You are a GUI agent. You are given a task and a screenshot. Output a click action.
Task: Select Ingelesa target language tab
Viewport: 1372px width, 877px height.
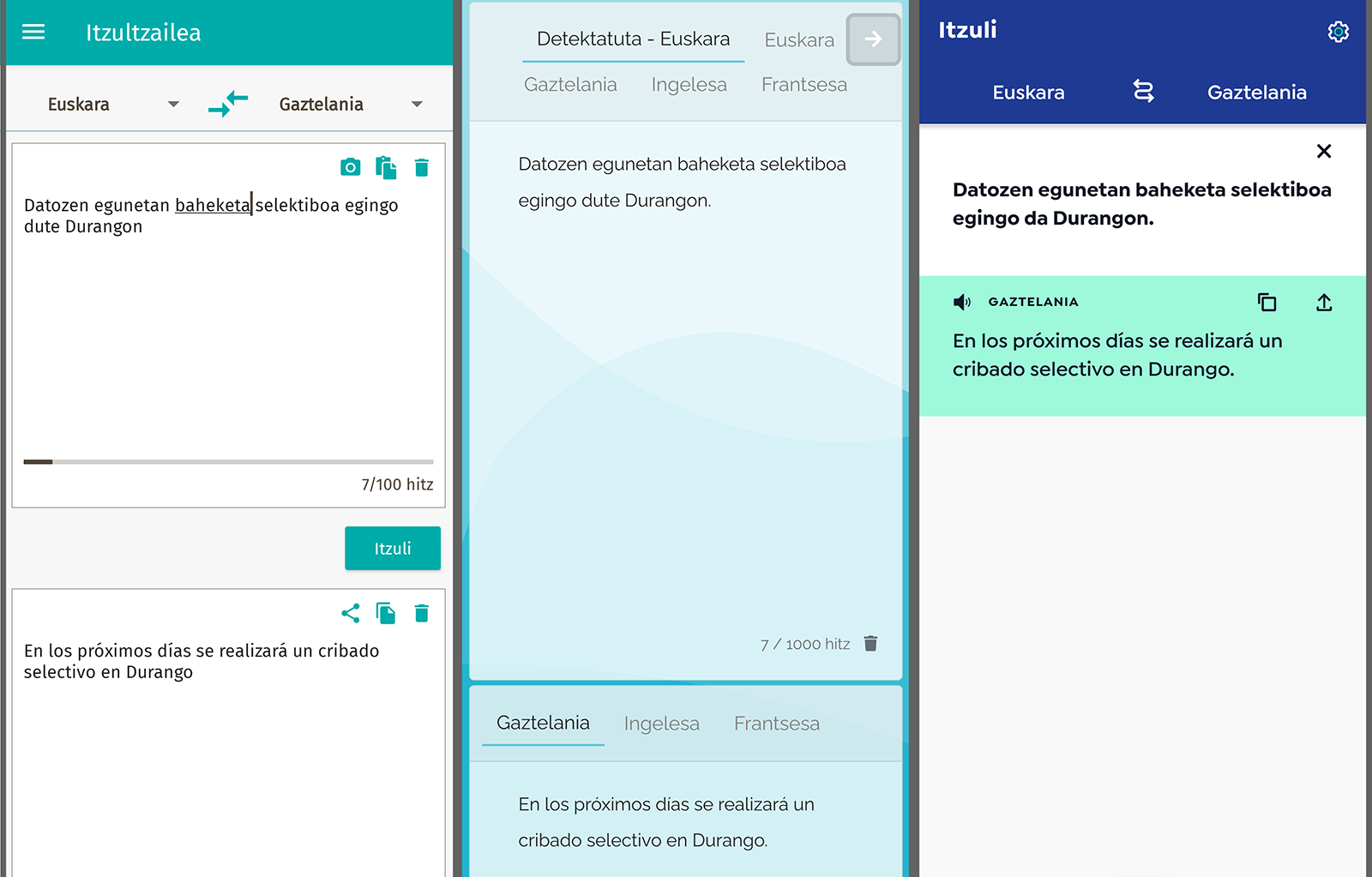[661, 724]
